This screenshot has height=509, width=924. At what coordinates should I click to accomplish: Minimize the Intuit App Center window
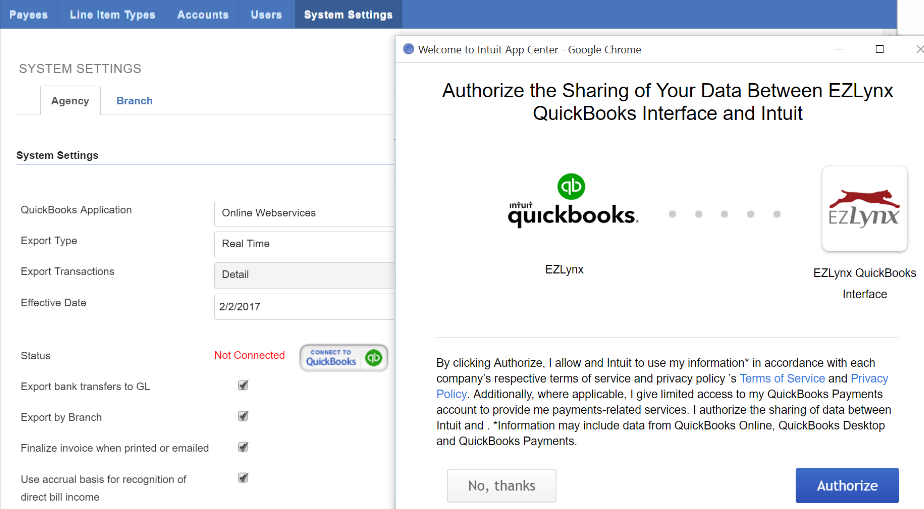click(x=839, y=49)
